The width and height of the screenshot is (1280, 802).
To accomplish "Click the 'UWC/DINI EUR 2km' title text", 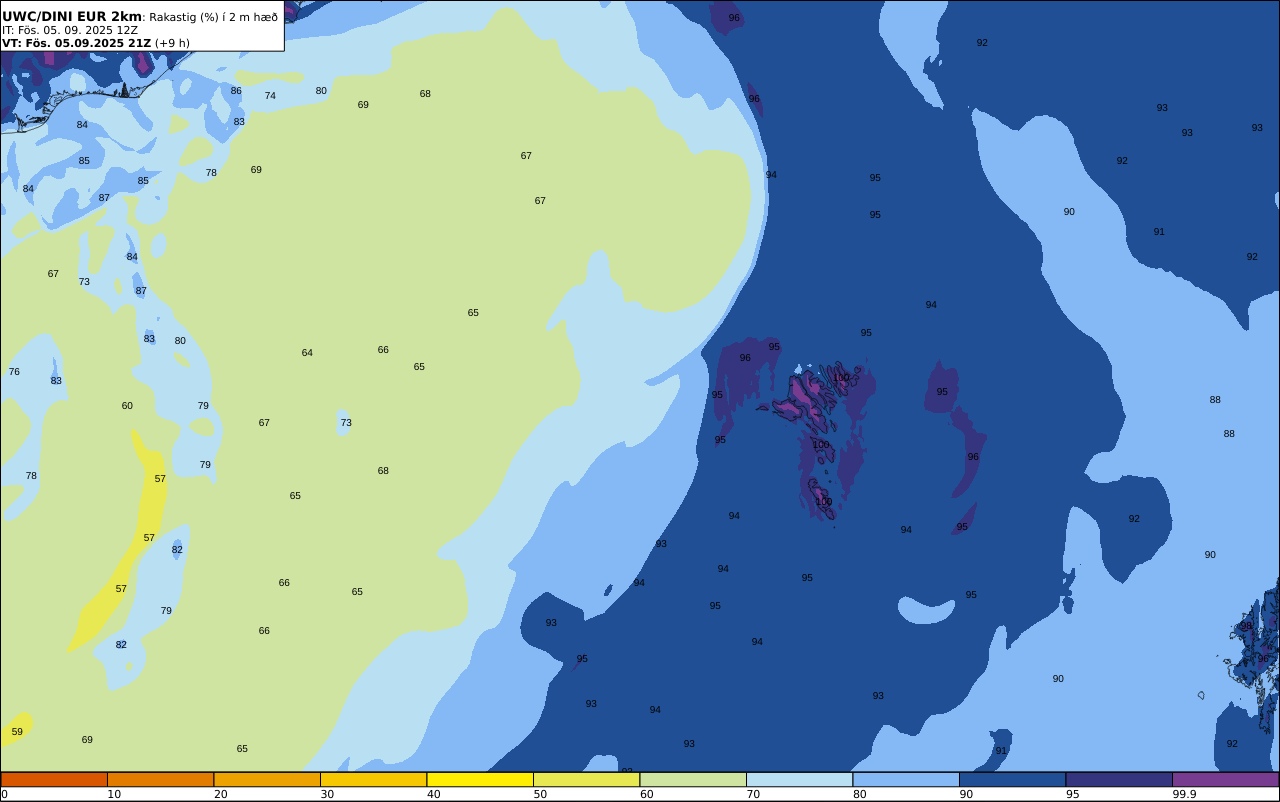I will (x=72, y=16).
